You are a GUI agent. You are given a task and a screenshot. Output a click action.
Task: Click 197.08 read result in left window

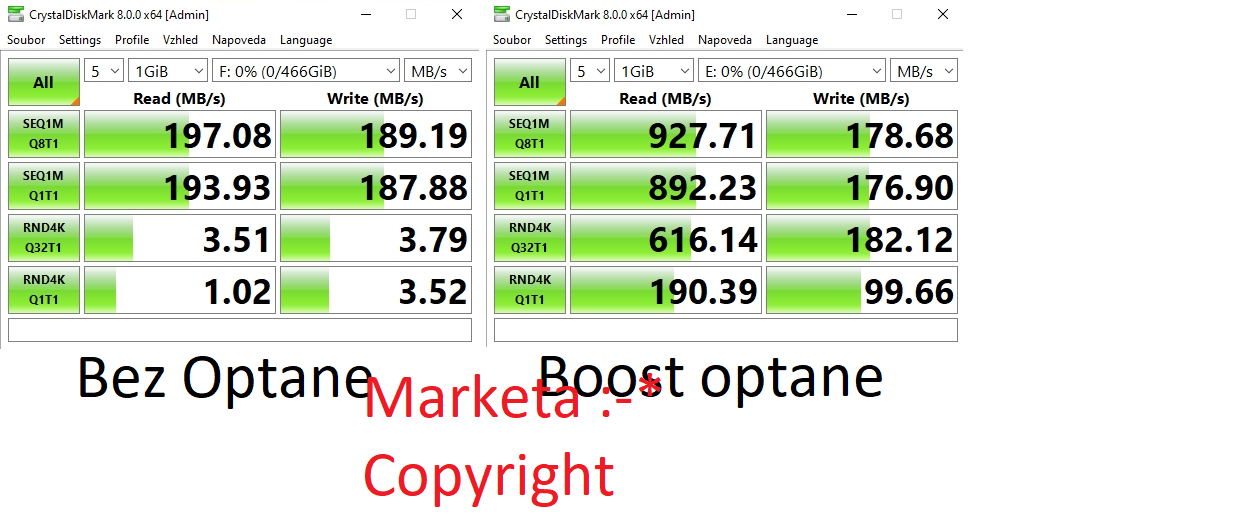point(180,134)
